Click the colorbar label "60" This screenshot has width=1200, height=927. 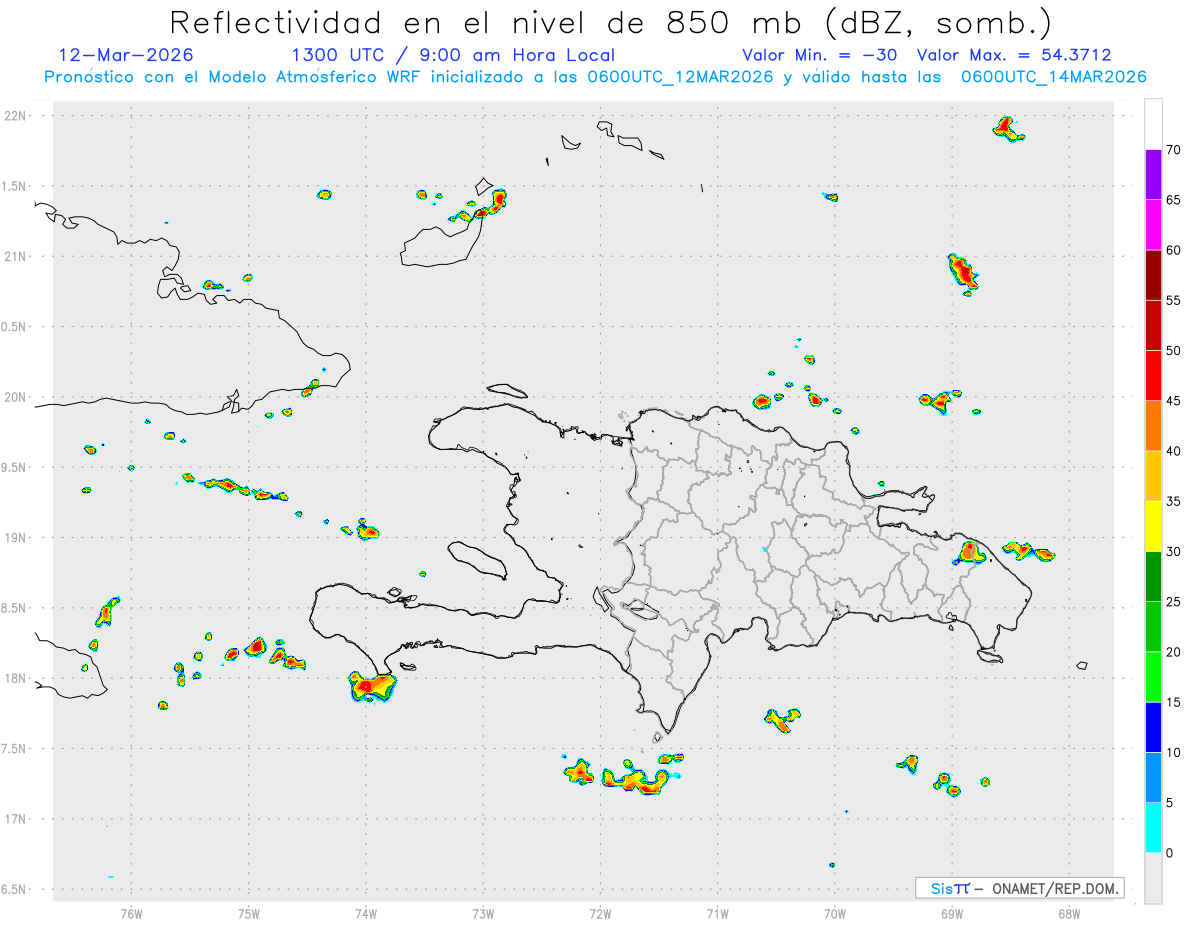tap(1173, 250)
